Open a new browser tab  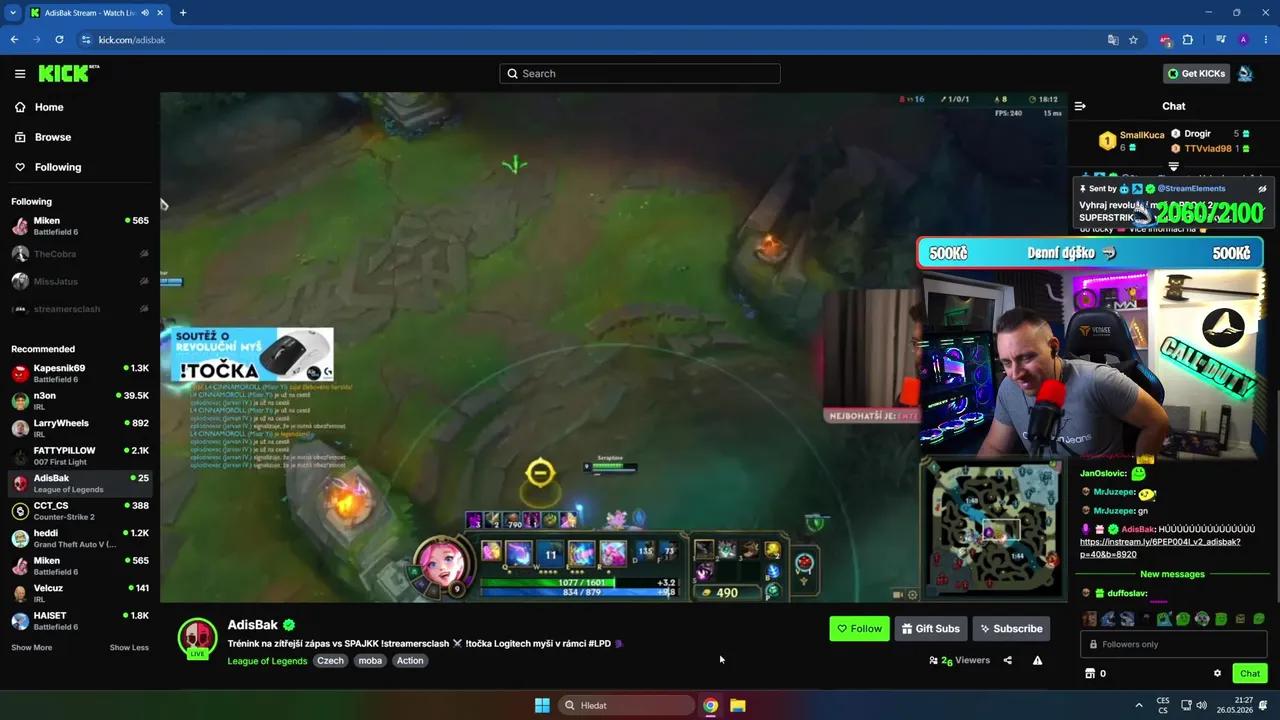(x=182, y=13)
